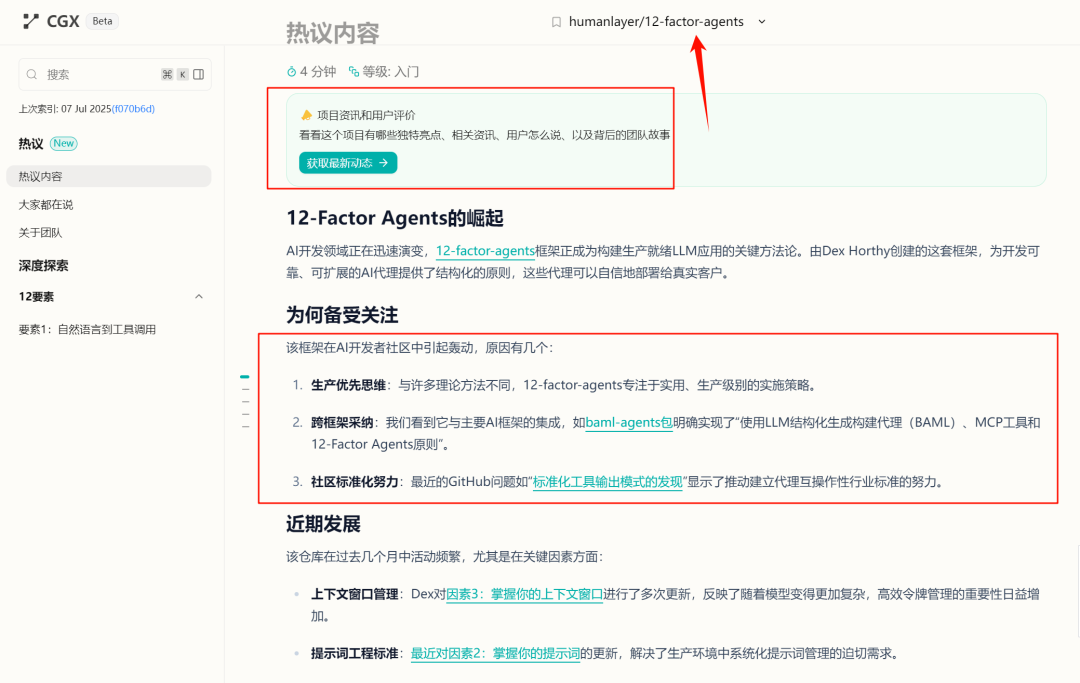The width and height of the screenshot is (1080, 683).
Task: Collapse the 12要素 section chevron
Action: 199,297
